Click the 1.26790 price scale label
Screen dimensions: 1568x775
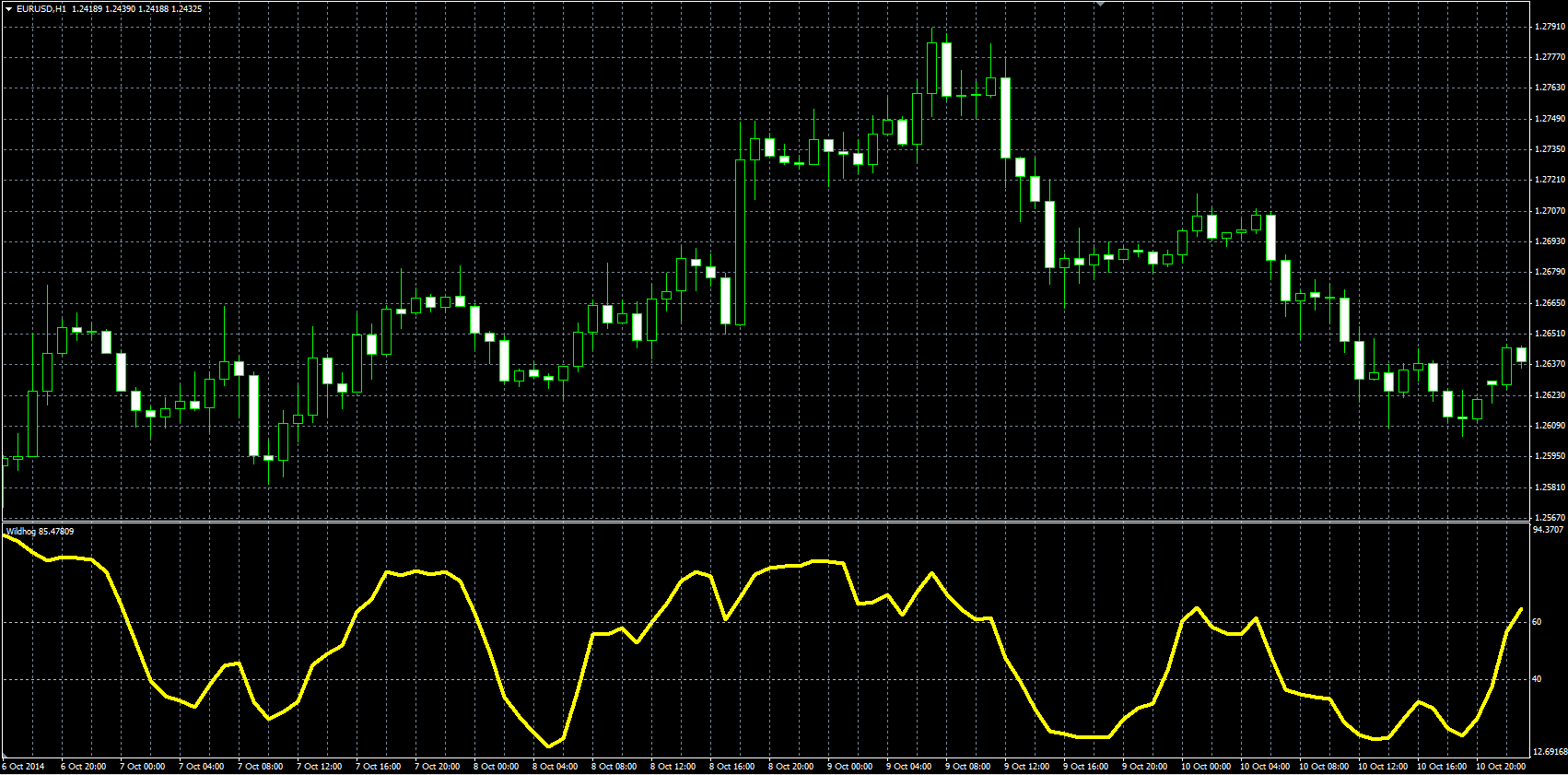(1550, 272)
